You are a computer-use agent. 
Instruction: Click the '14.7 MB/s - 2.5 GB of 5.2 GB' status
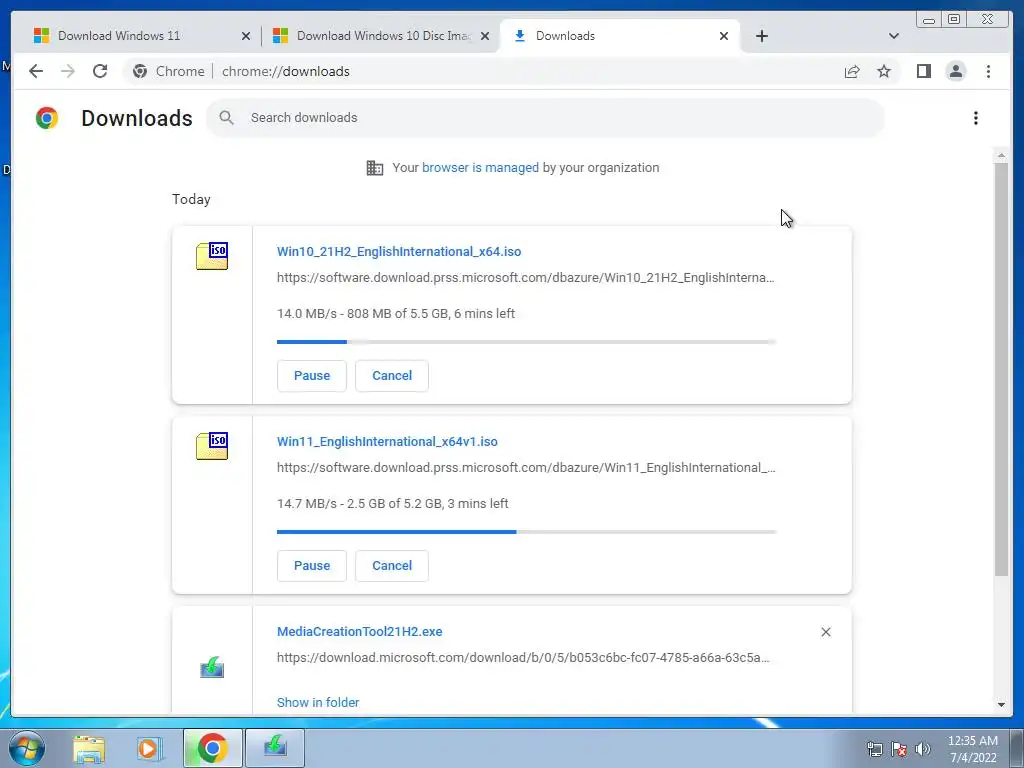pyautogui.click(x=392, y=504)
